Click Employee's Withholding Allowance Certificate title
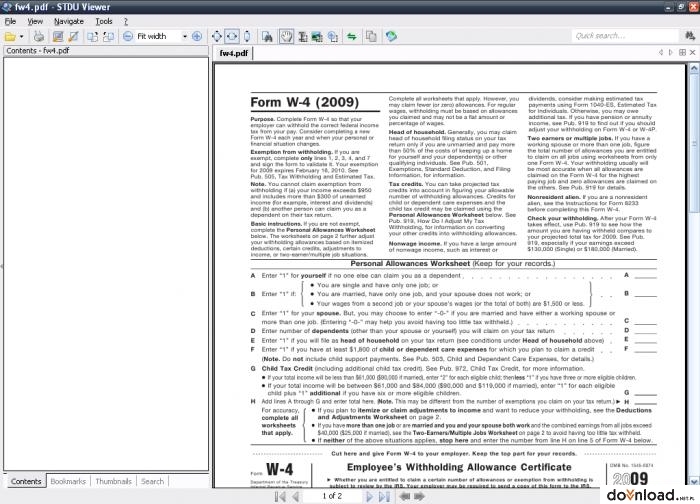 [x=459, y=467]
